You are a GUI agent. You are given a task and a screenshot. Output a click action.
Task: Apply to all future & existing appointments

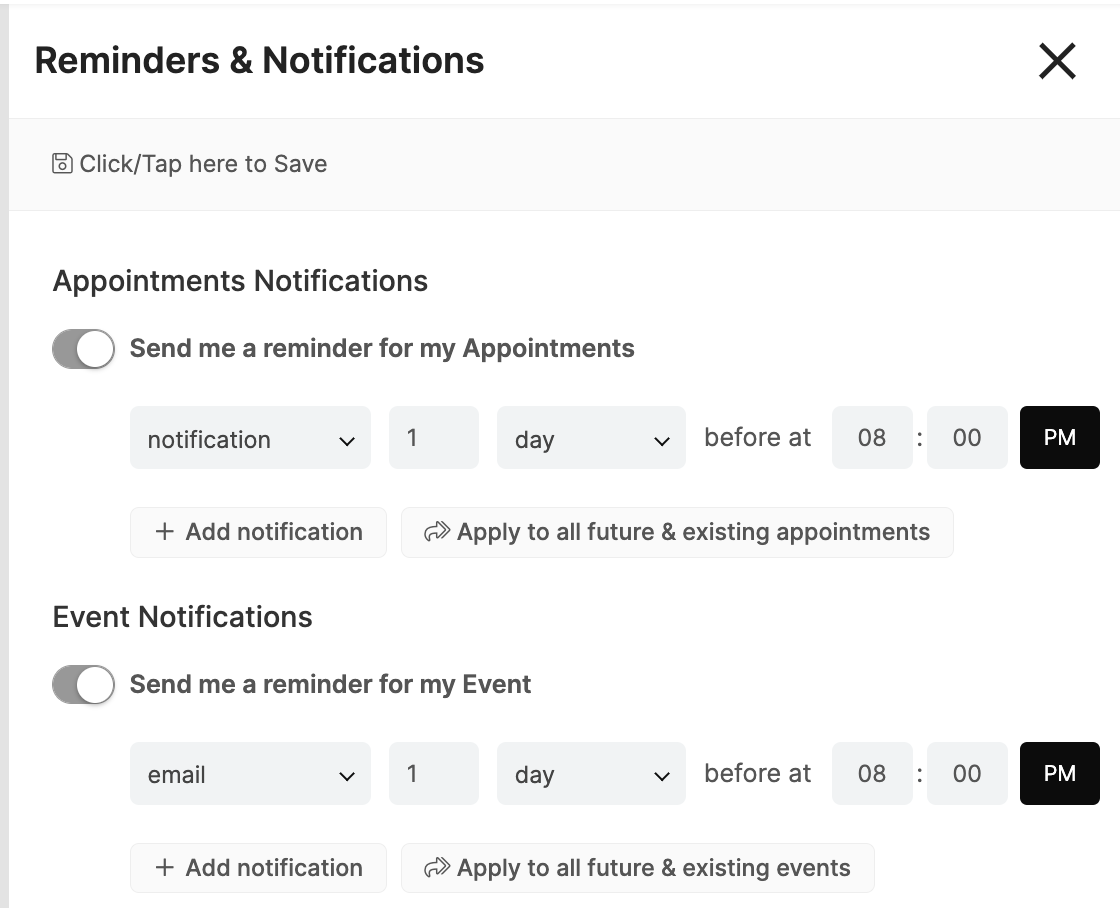point(677,532)
